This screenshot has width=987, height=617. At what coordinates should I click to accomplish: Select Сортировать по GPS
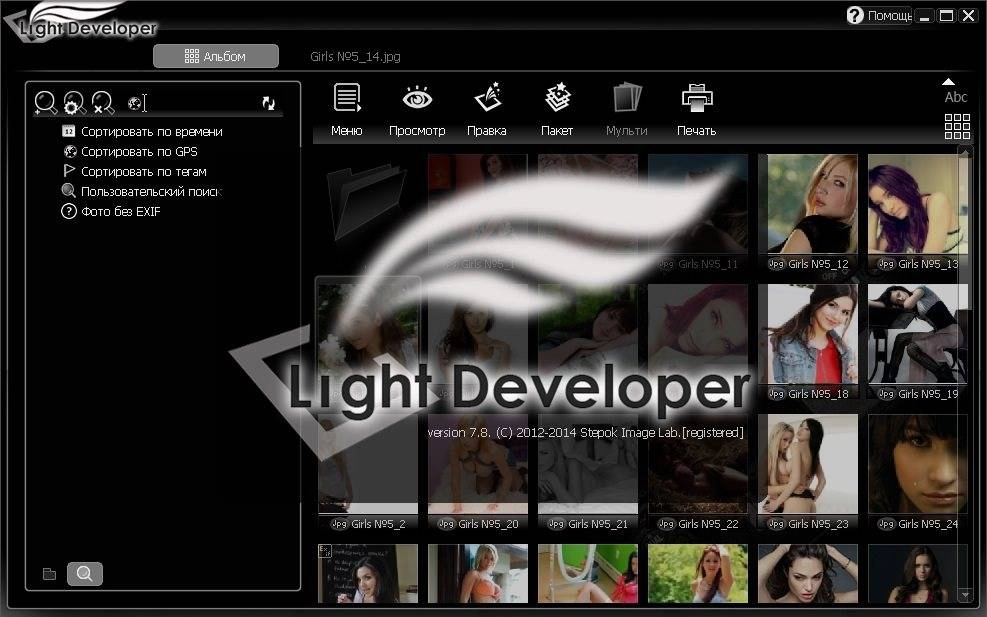tap(130, 152)
